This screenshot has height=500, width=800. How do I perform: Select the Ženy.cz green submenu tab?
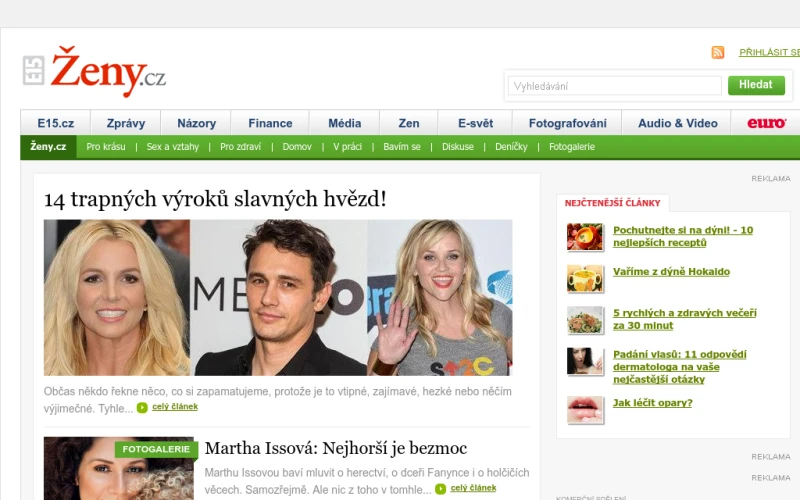48,147
